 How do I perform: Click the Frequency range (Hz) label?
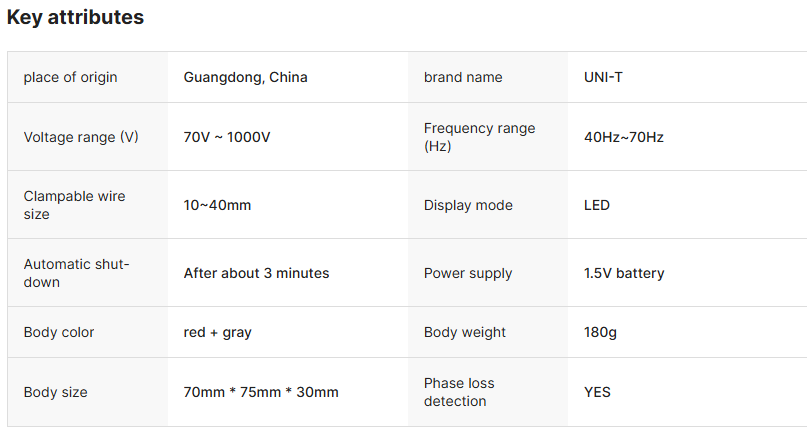479,137
